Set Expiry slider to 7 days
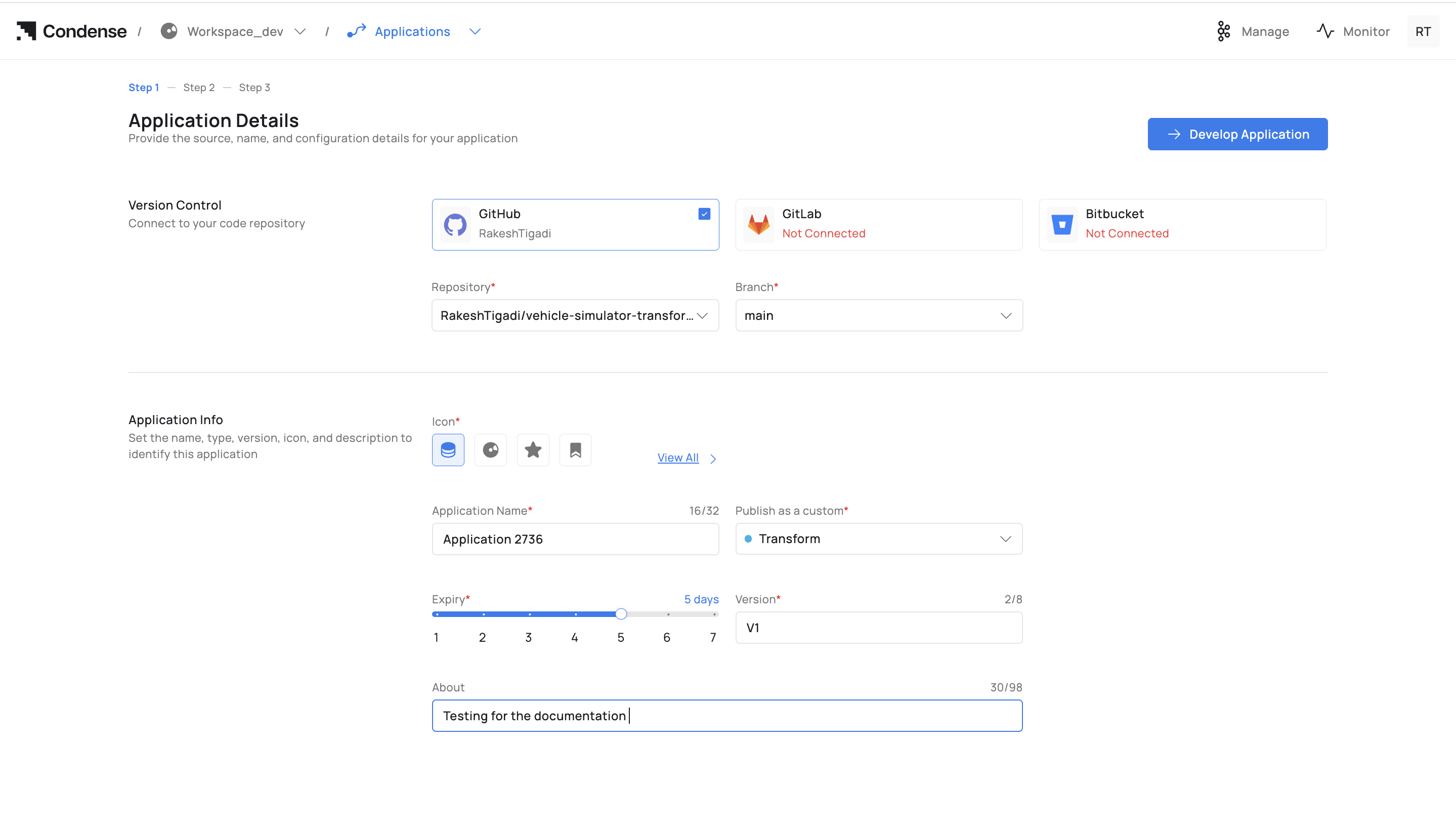The image size is (1456, 825). [x=714, y=614]
